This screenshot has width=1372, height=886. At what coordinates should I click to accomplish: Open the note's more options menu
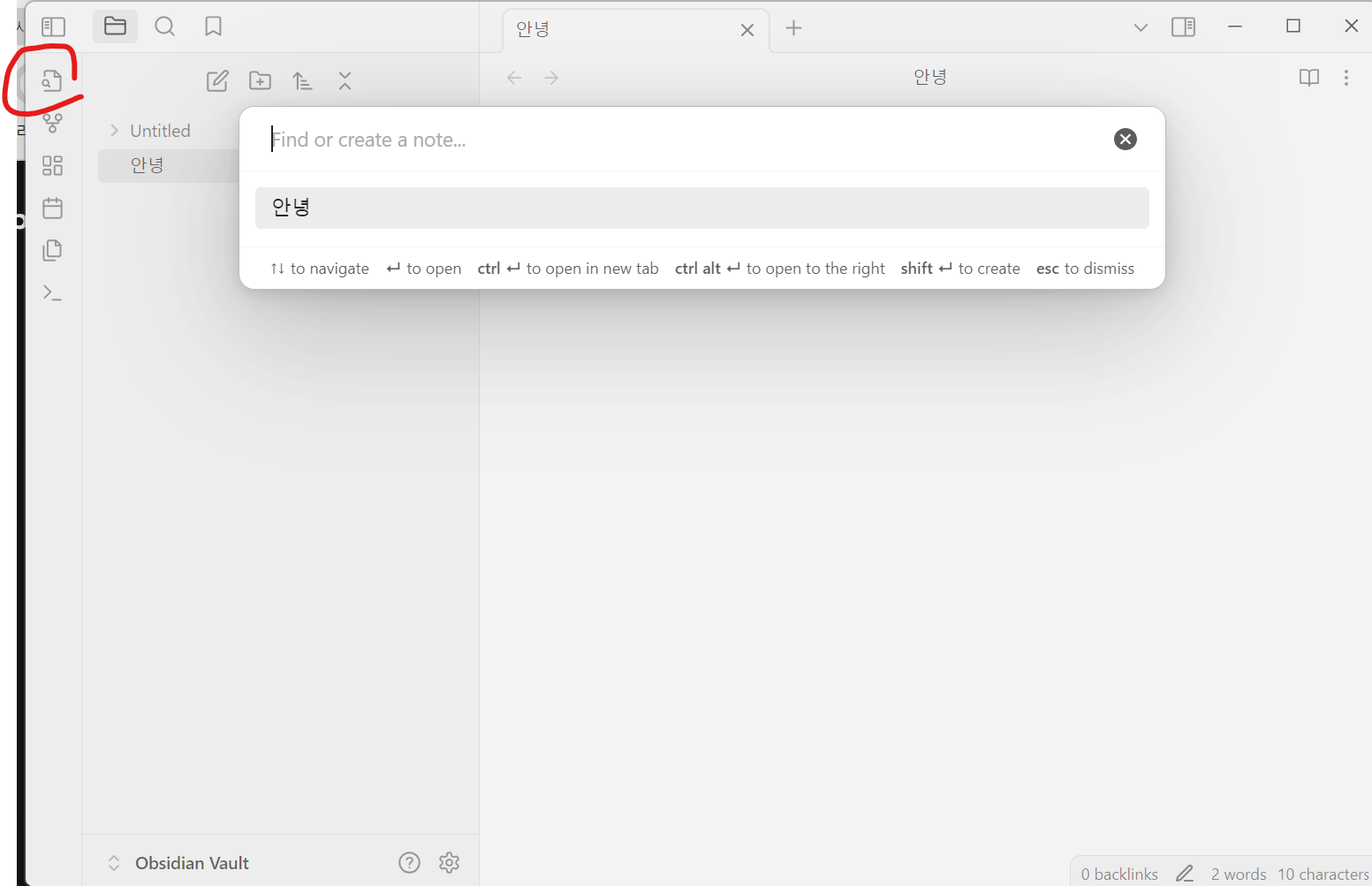[1346, 78]
